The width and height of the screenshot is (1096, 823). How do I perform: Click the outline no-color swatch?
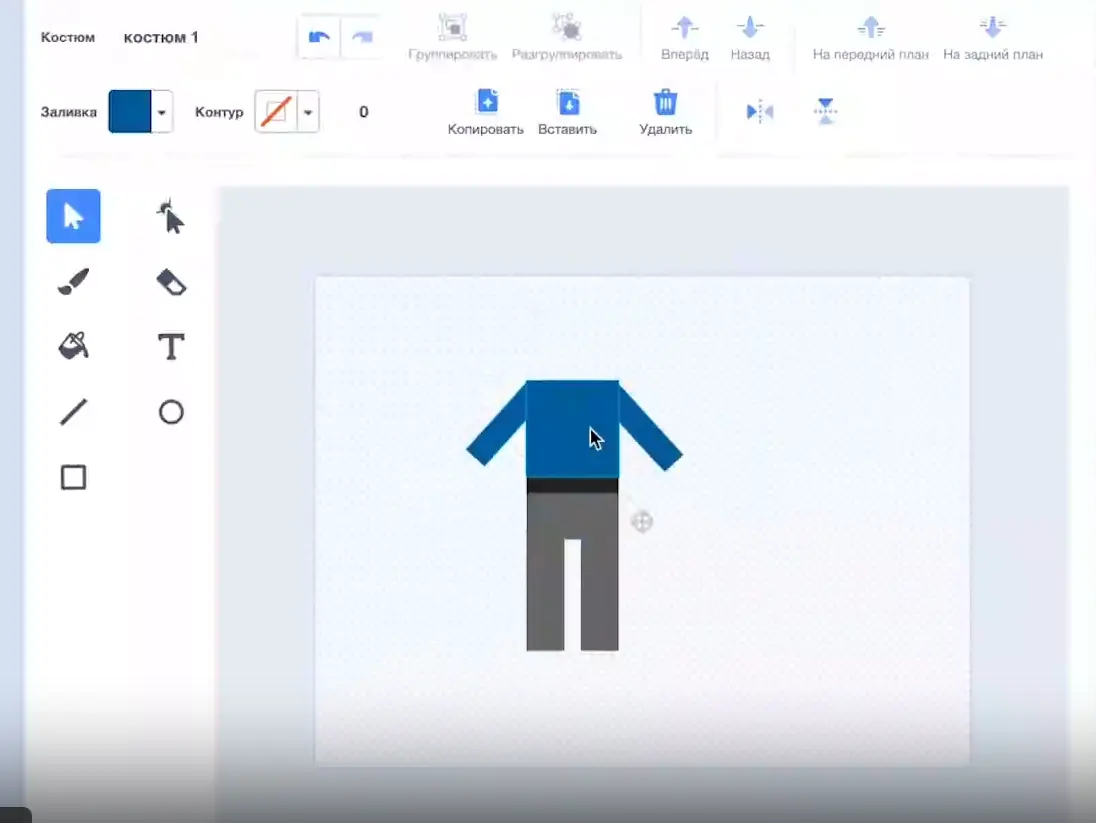pyautogui.click(x=276, y=112)
